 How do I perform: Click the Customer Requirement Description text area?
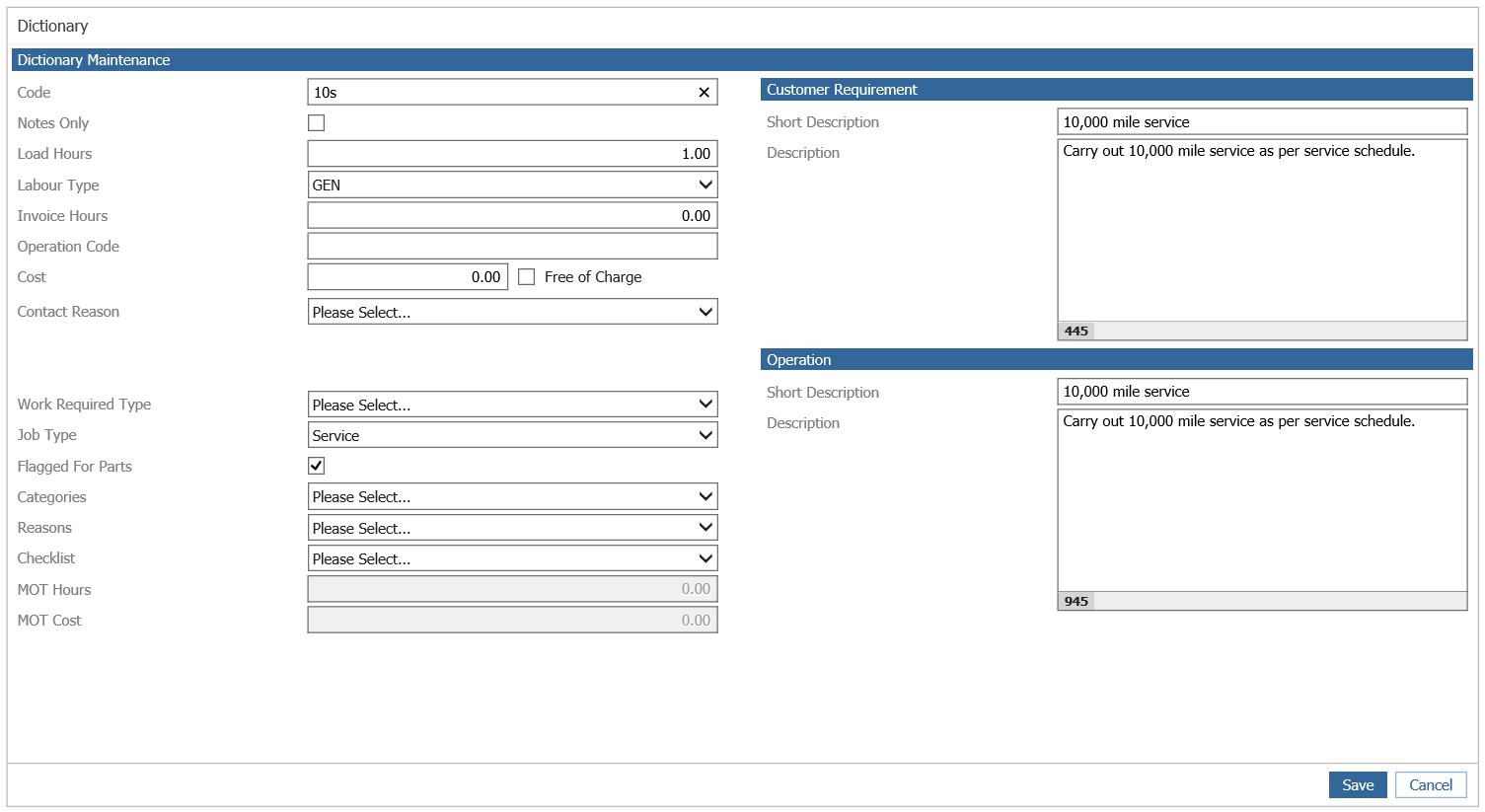(1262, 231)
